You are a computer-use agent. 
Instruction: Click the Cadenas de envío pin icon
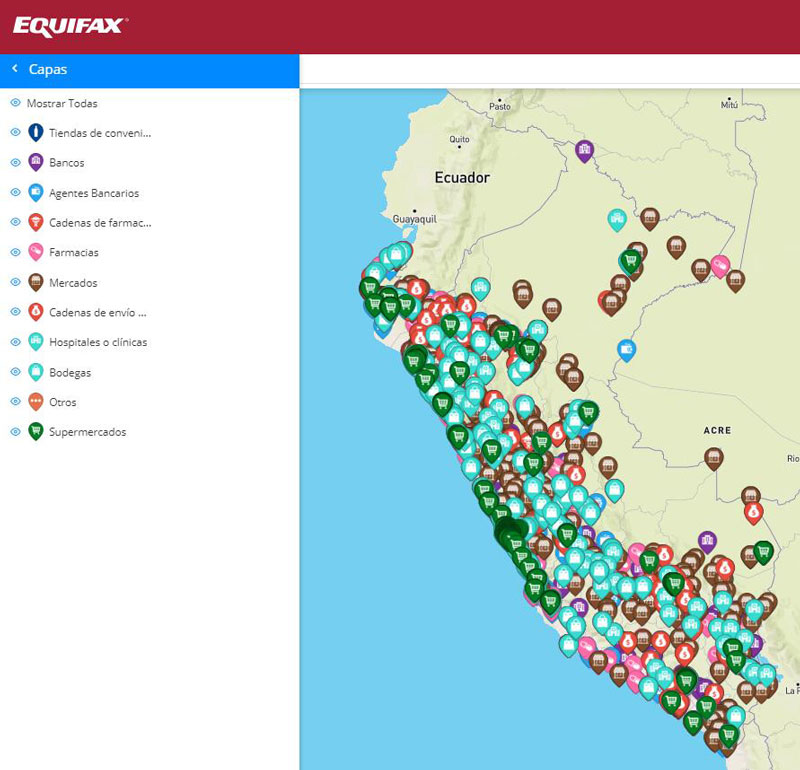tap(36, 312)
